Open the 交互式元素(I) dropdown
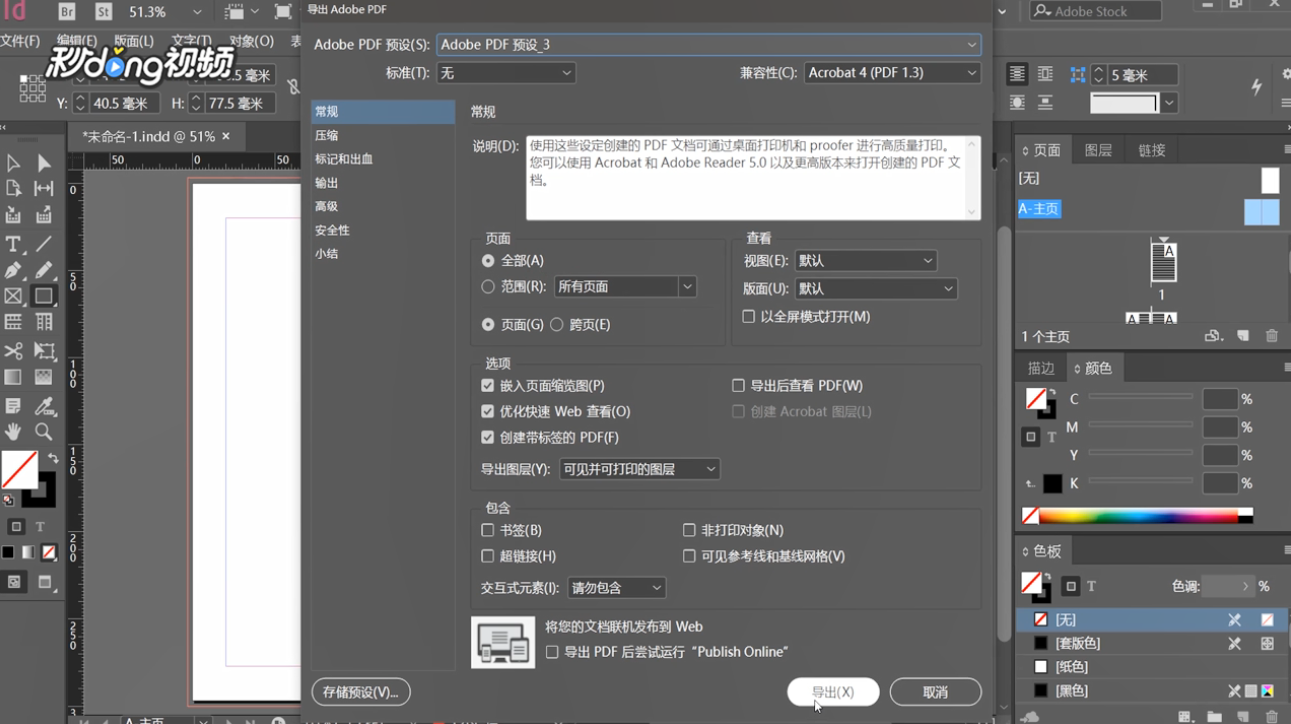Screen dimensions: 1291x724 pyautogui.click(x=617, y=588)
